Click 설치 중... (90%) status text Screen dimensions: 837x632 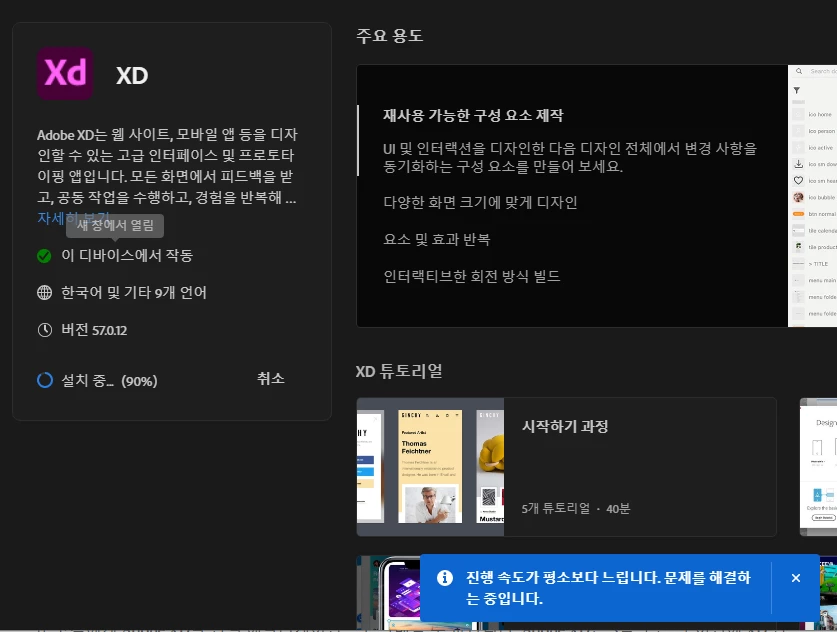click(109, 381)
